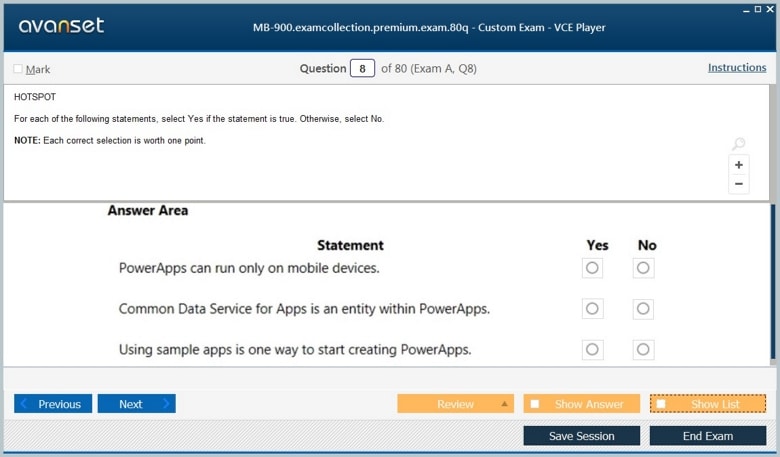The image size is (780, 457).
Task: Enable the Show Answer checkbox
Action: tap(535, 404)
